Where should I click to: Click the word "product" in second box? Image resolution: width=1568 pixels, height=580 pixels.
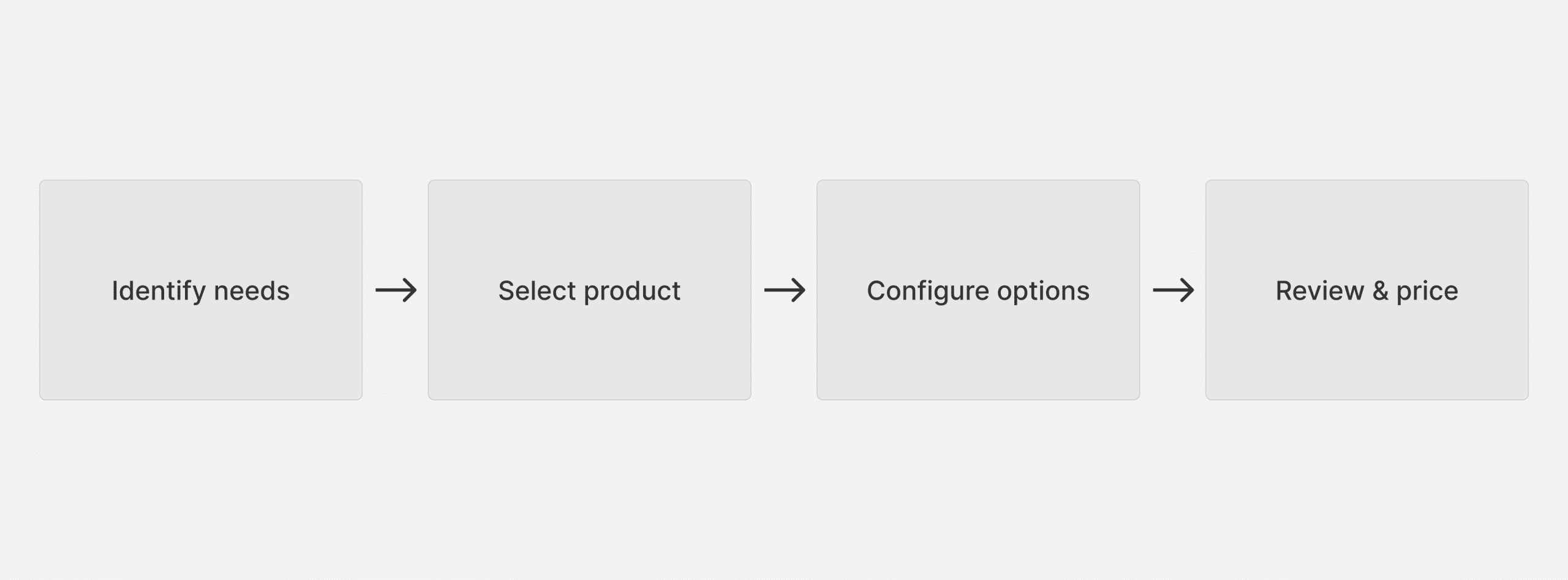click(x=632, y=291)
